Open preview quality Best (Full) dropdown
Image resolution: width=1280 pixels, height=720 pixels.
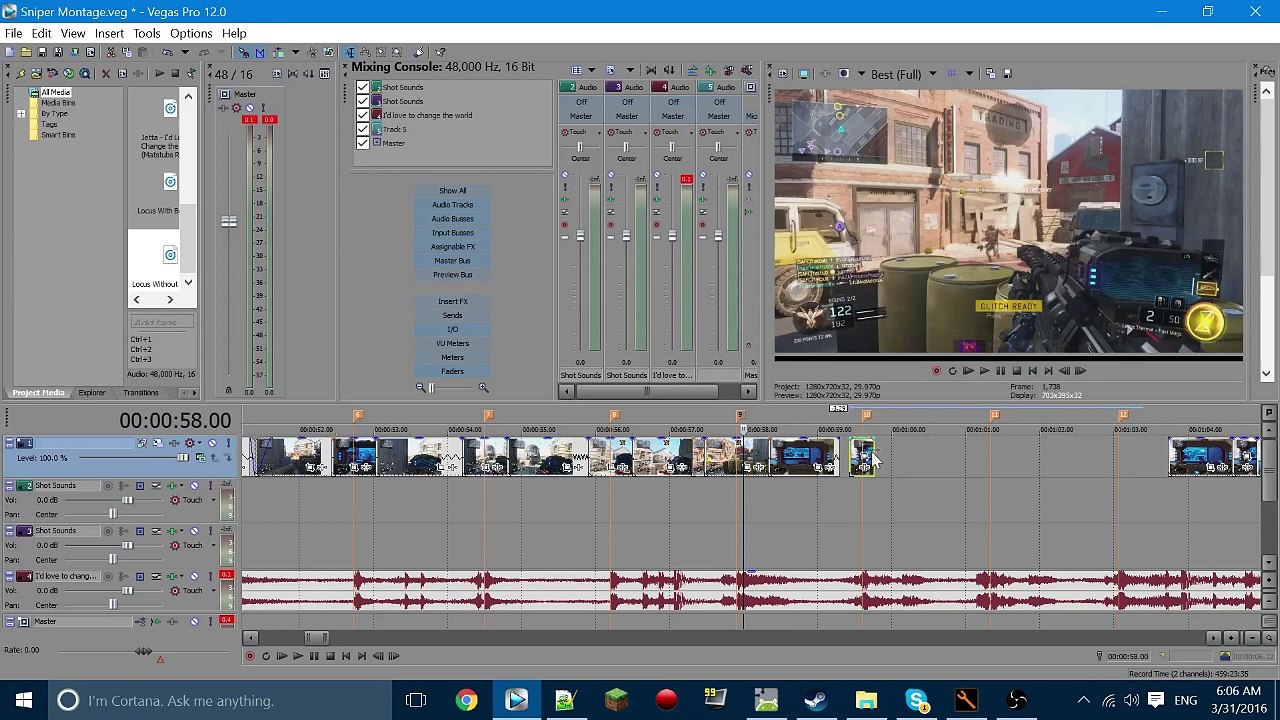point(932,74)
